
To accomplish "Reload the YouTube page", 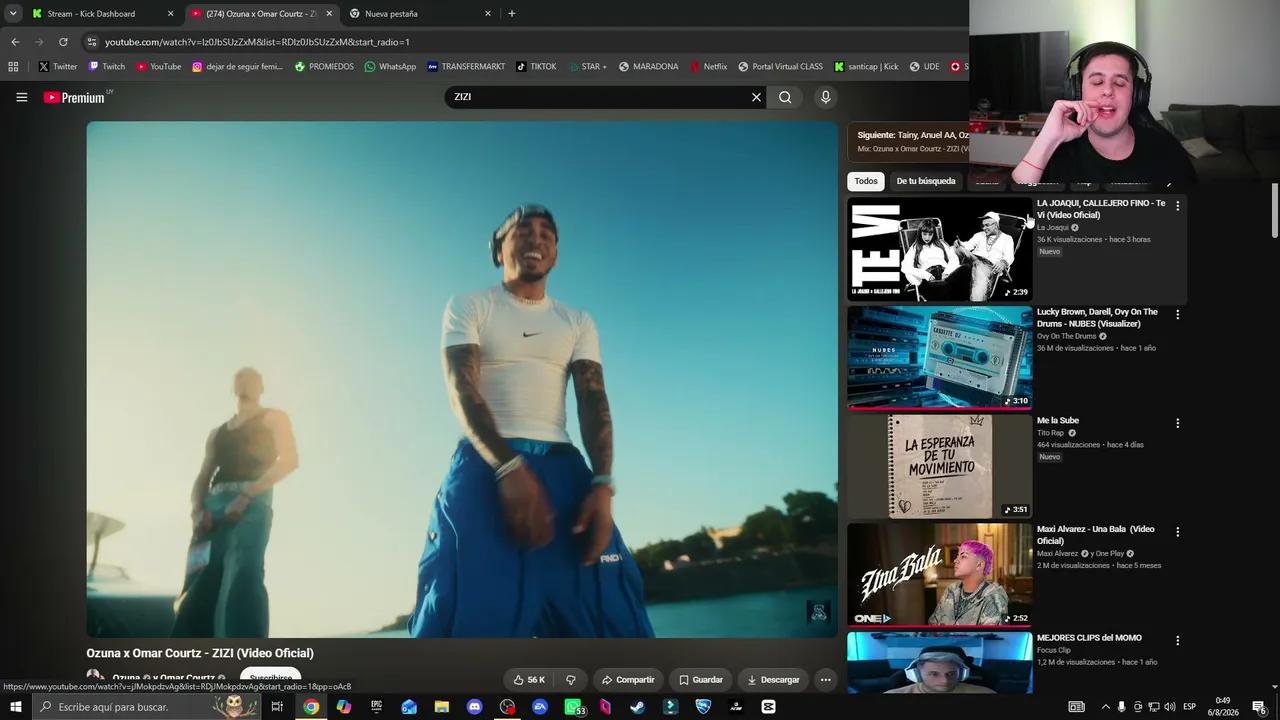I will 63,42.
